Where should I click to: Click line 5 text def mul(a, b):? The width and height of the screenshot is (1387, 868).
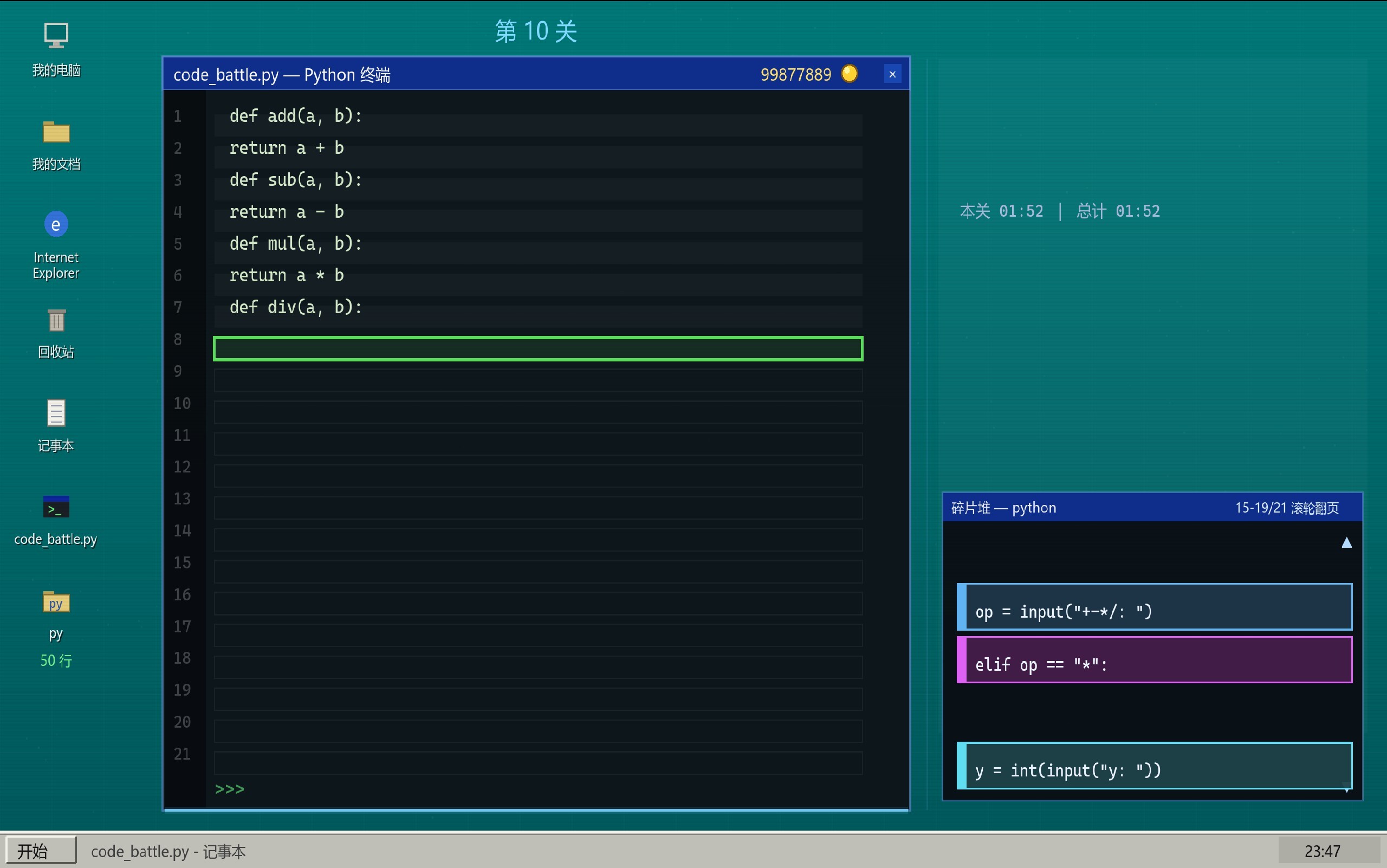(296, 243)
